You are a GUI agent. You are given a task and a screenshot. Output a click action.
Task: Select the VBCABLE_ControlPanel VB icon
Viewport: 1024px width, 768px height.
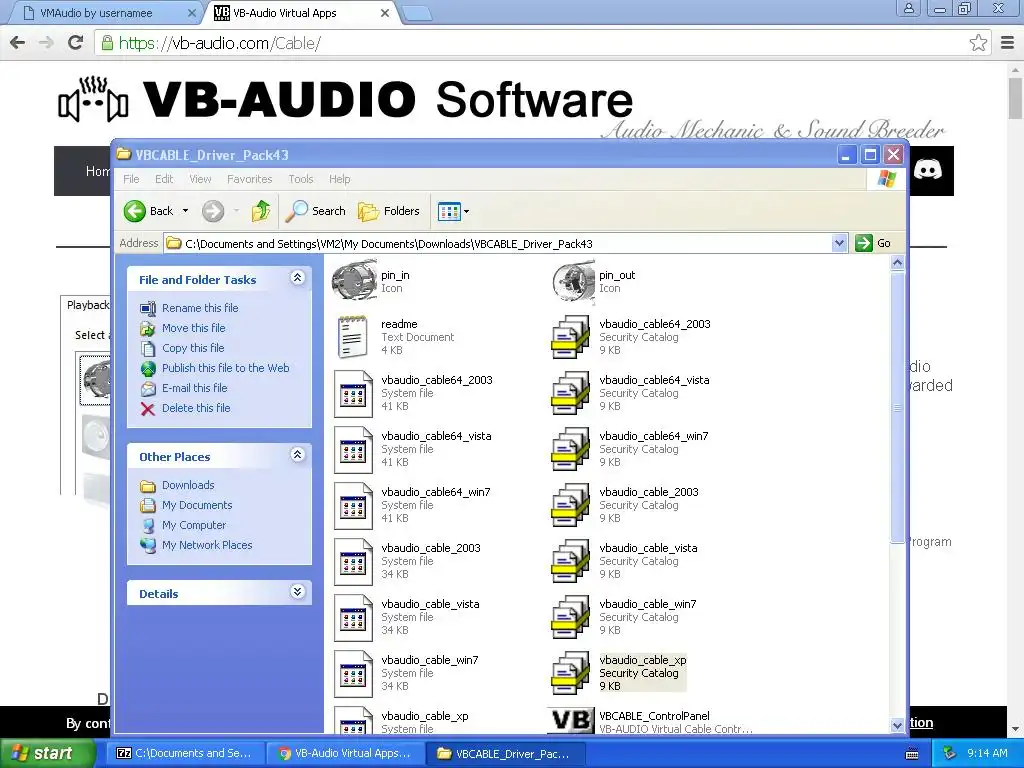pyautogui.click(x=571, y=721)
